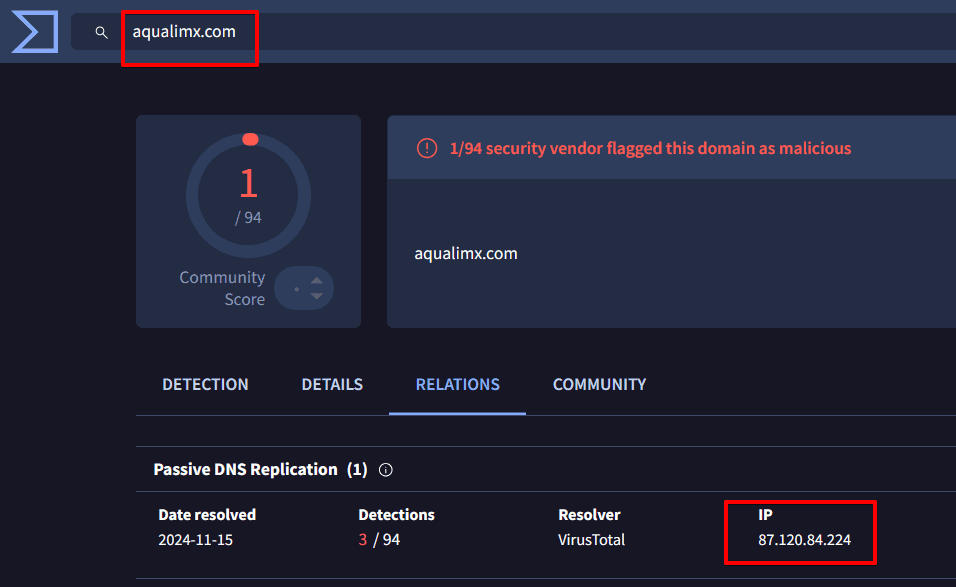Viewport: 956px width, 587px height.
Task: Click the Resolver column header
Action: tap(589, 515)
